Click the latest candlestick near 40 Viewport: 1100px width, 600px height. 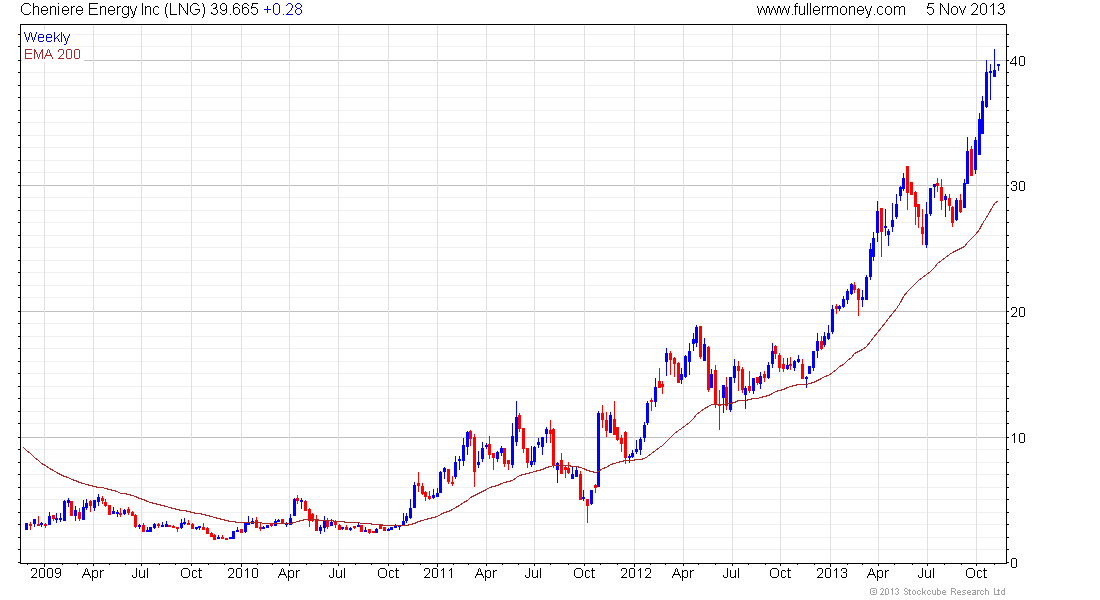pos(998,66)
